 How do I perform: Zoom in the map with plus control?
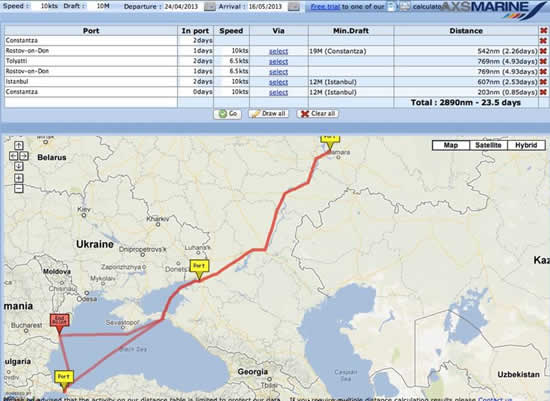tap(19, 178)
